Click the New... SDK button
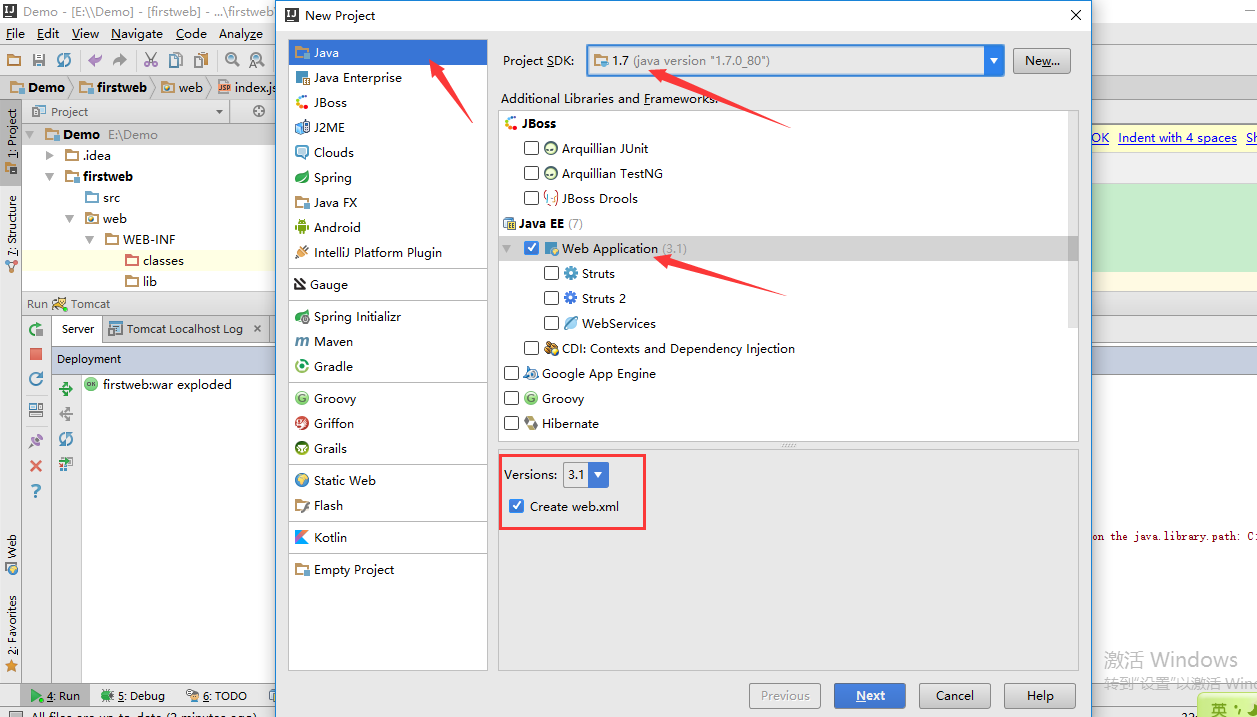Viewport: 1257px width, 717px height. click(x=1042, y=61)
